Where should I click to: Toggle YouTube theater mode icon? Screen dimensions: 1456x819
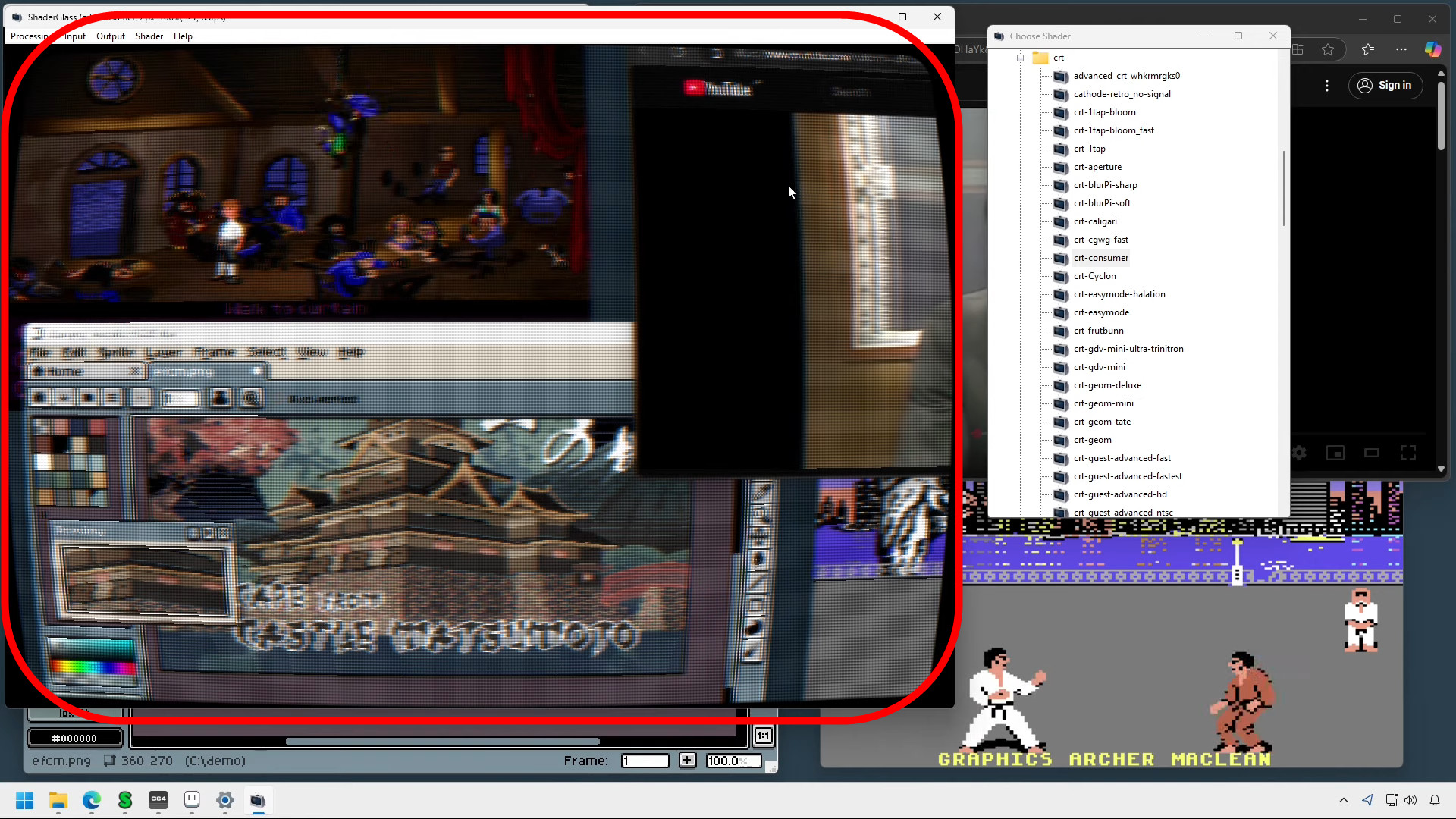[1372, 453]
